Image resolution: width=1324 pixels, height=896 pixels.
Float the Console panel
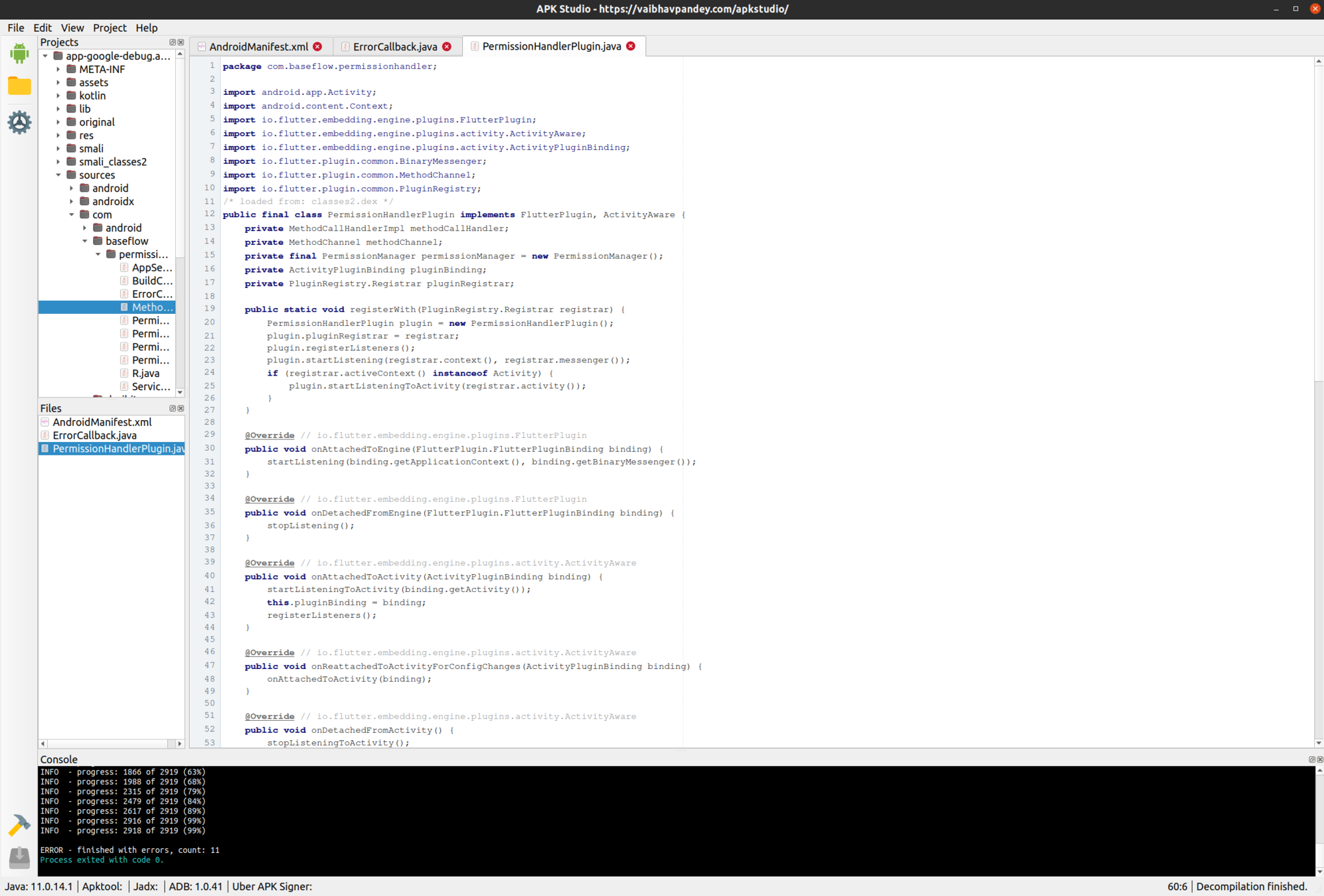coord(1311,759)
